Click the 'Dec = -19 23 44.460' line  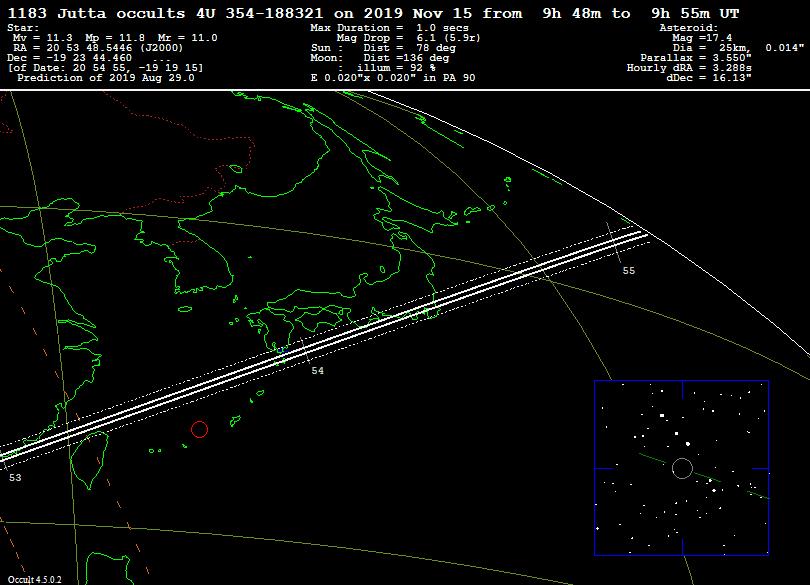[x=70, y=58]
